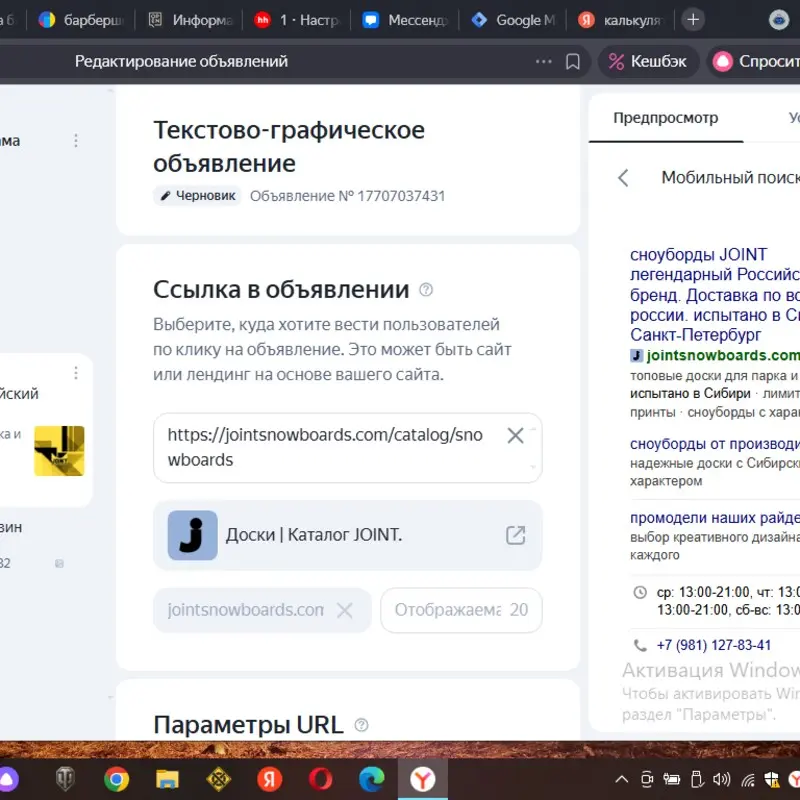Open the Кешбэк button

tap(648, 62)
